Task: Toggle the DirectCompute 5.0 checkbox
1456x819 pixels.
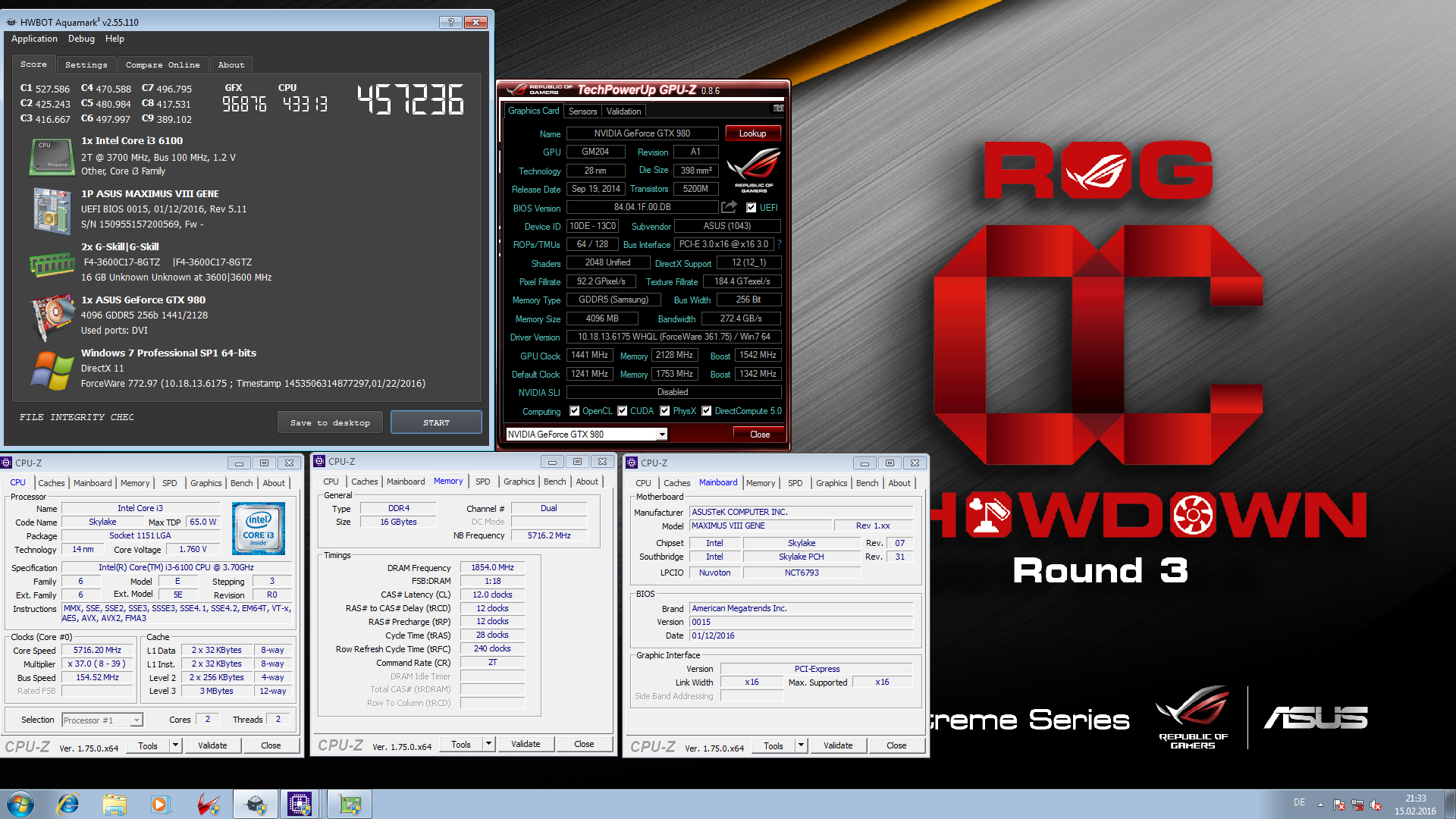Action: [x=706, y=411]
